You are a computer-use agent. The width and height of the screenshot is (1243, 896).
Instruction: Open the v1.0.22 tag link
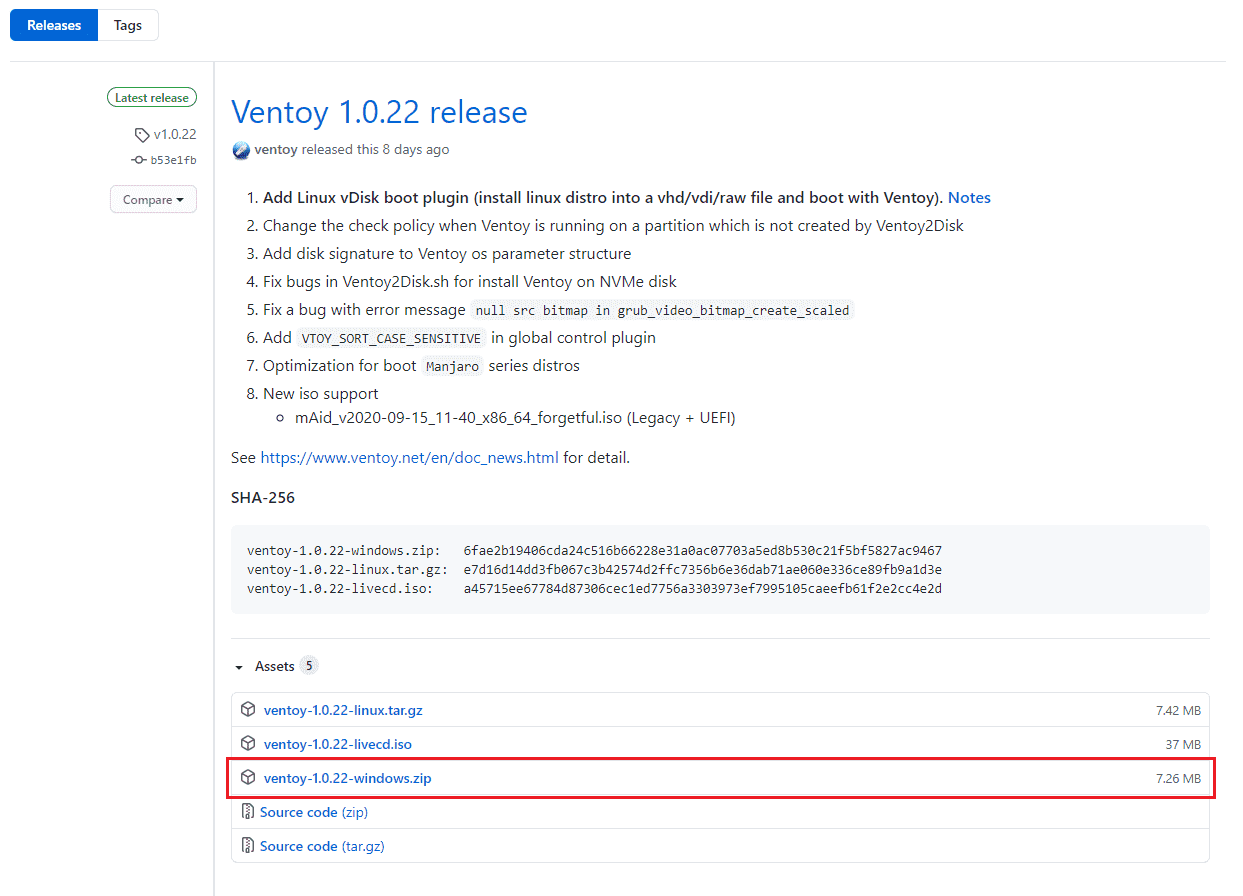(175, 134)
